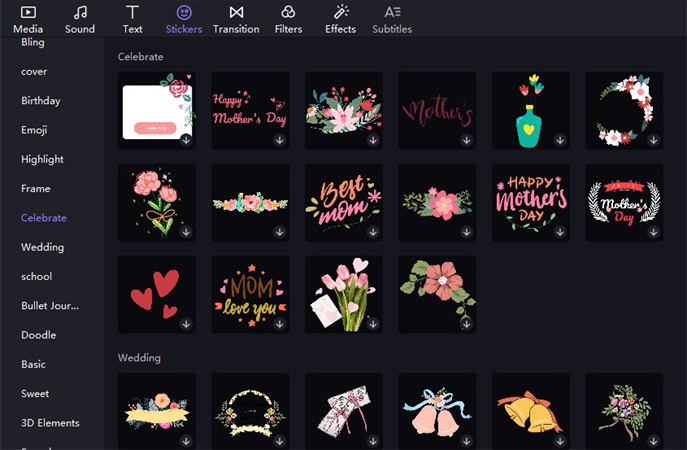Open the Sound tab

tap(80, 20)
